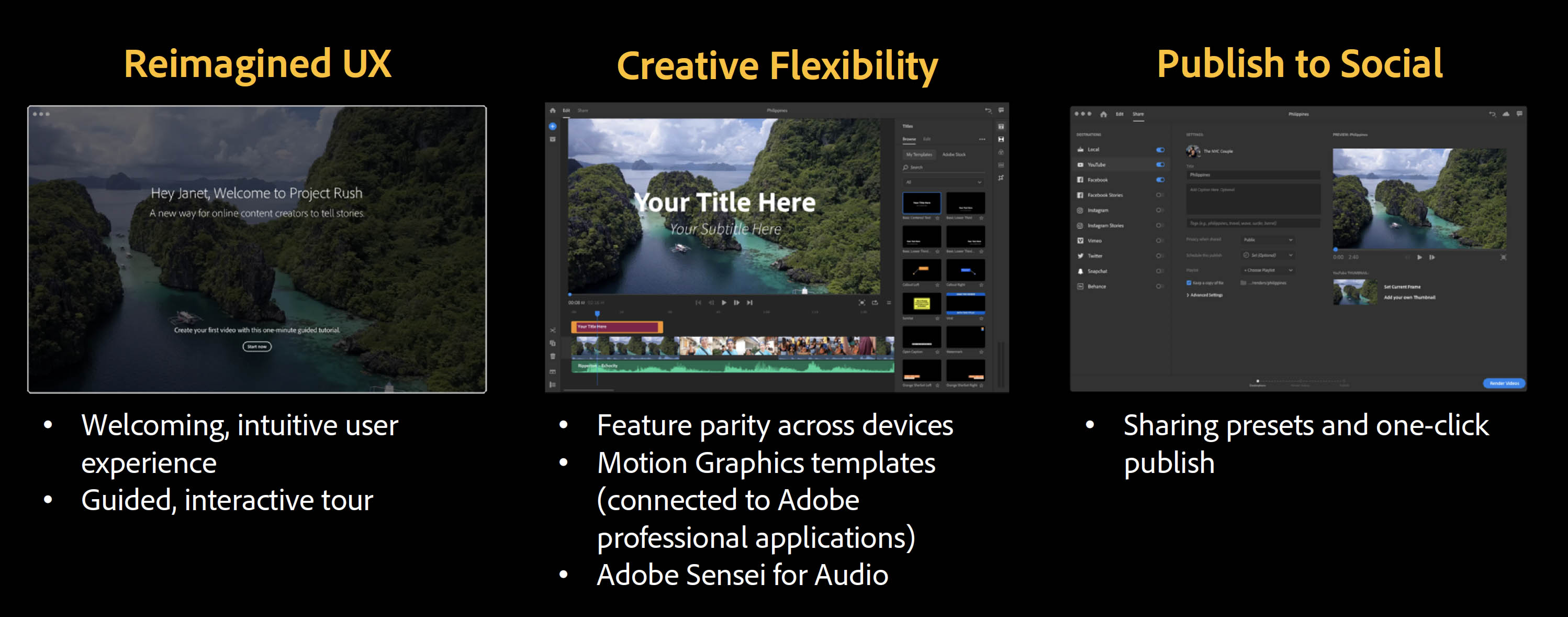Switch to the Share tab in the editor screenshot
Image resolution: width=1568 pixels, height=617 pixels.
583,111
